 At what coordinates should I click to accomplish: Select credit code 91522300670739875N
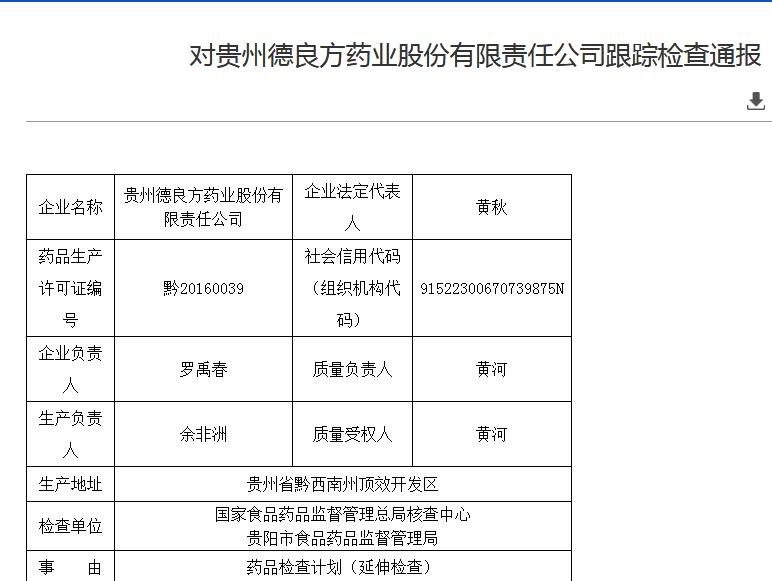coord(492,289)
